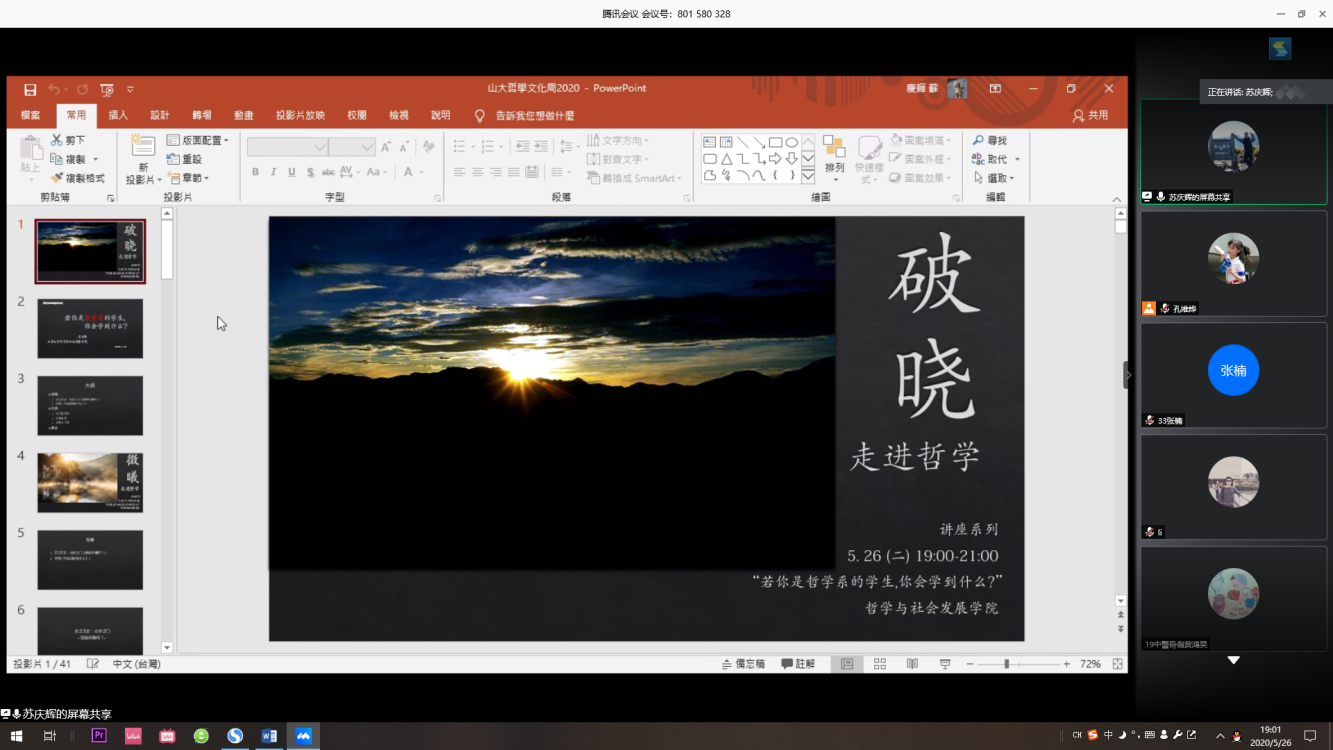The image size is (1333, 750).
Task: Click the Share (共用) button
Action: pyautogui.click(x=1090, y=115)
